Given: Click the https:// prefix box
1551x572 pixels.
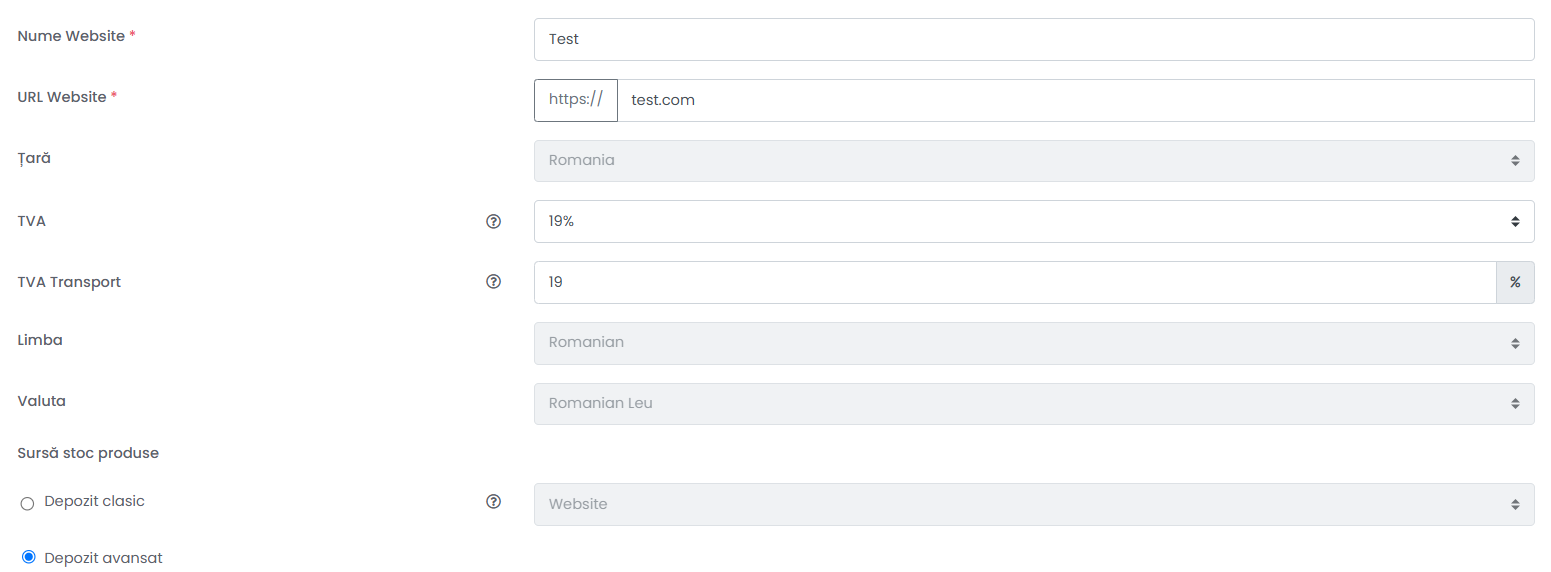Looking at the screenshot, I should coord(576,100).
